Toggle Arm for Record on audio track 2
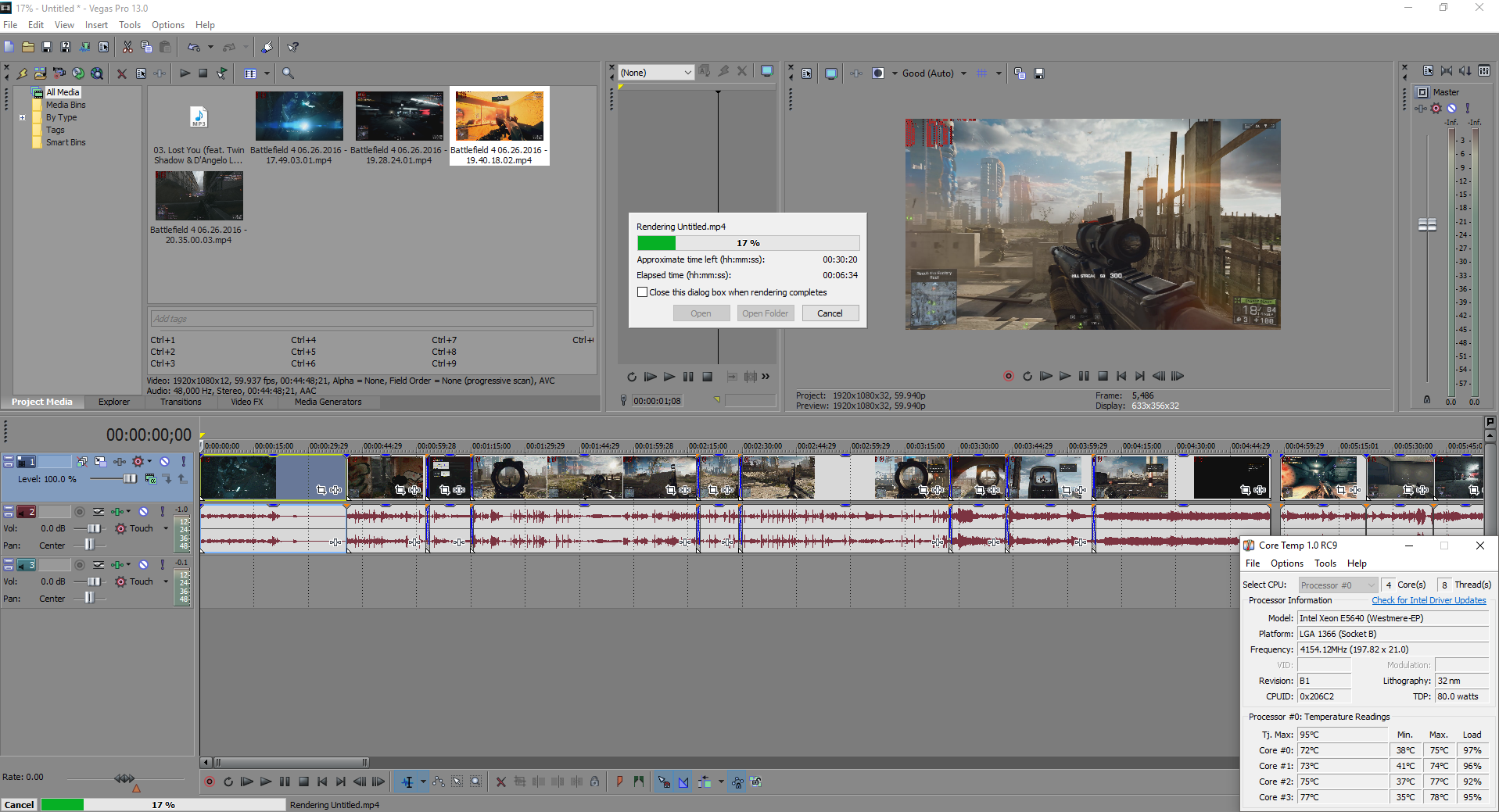The image size is (1499, 812). pyautogui.click(x=80, y=512)
